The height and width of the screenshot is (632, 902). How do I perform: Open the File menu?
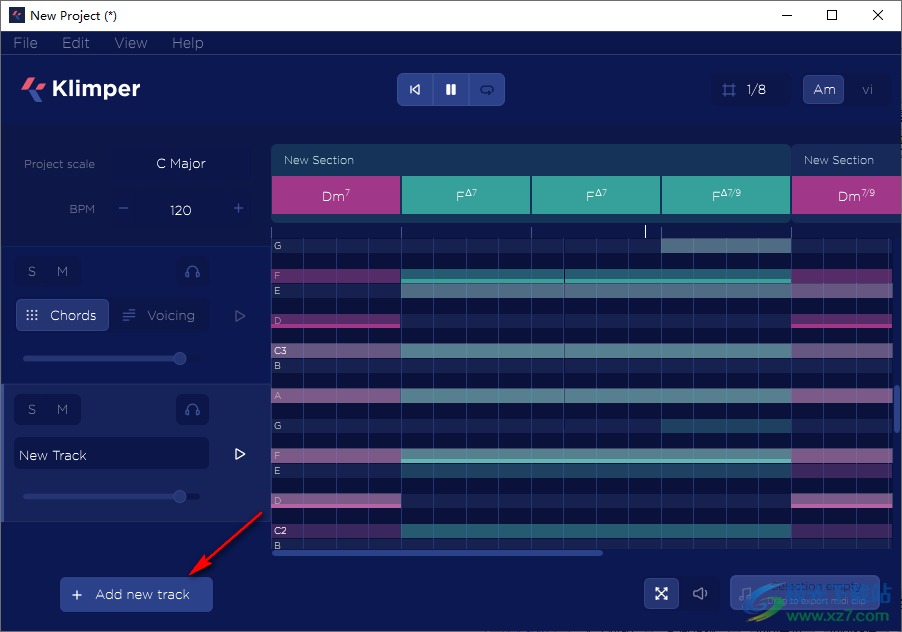click(x=25, y=43)
